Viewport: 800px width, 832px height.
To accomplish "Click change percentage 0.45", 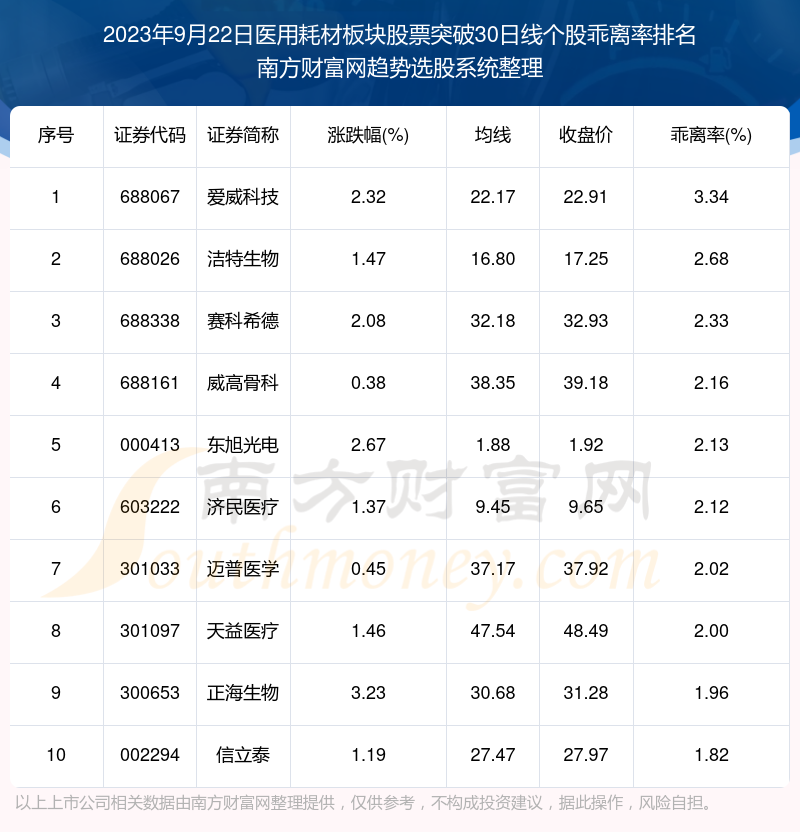I will point(368,569).
